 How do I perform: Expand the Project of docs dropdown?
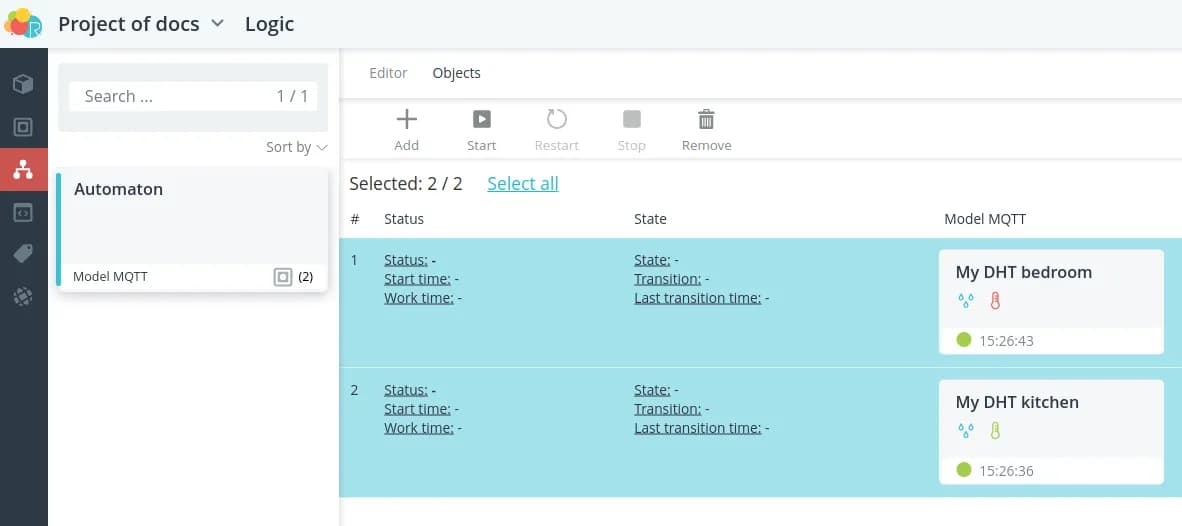(x=217, y=24)
